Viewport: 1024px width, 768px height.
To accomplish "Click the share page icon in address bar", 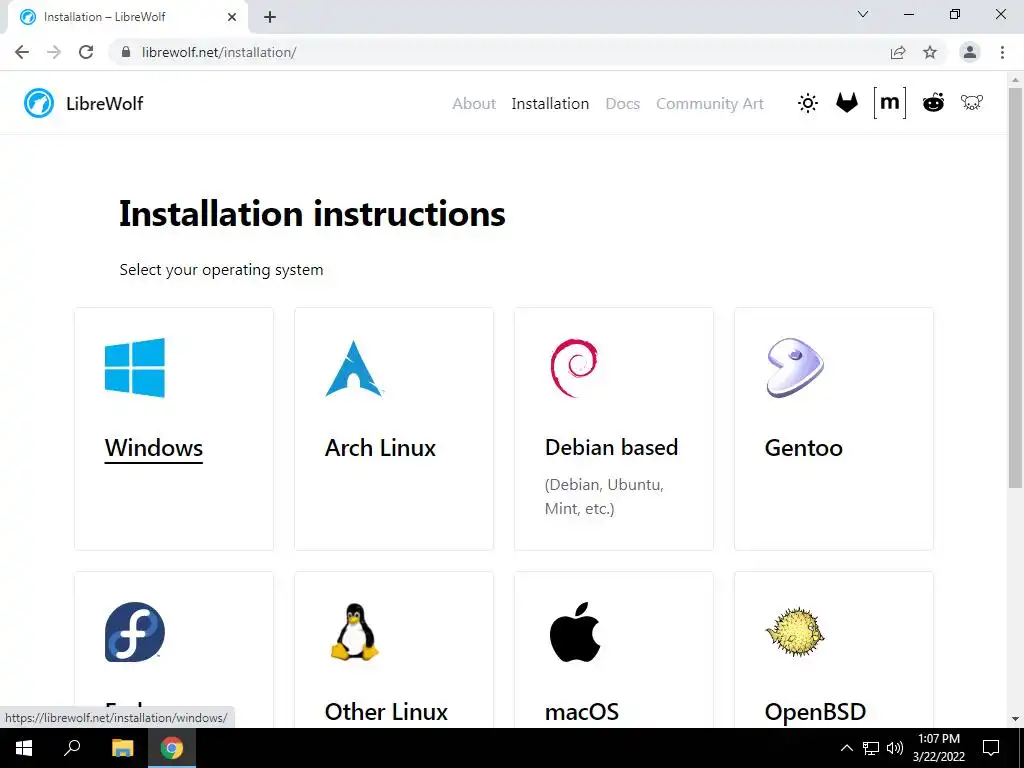I will tap(898, 52).
